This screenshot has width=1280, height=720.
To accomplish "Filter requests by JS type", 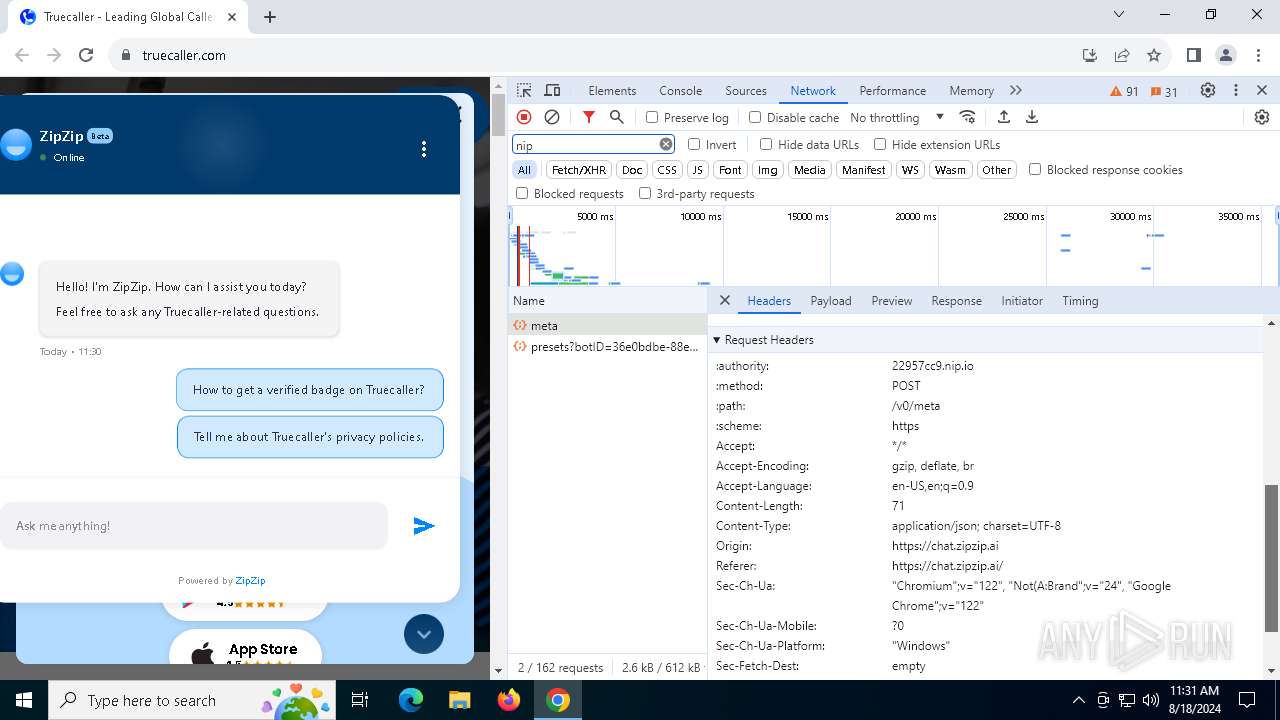I will coord(698,170).
